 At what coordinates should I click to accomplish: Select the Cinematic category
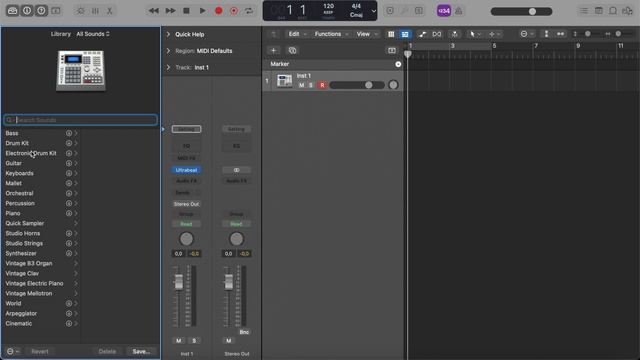point(18,323)
